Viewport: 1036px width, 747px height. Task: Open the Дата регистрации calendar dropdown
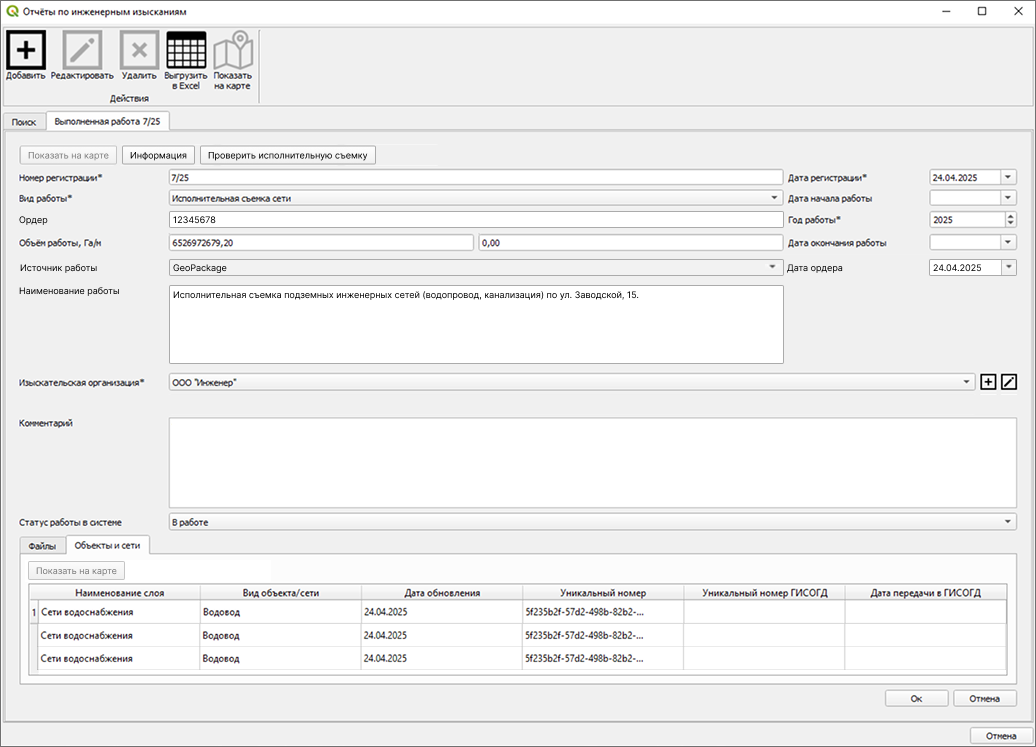coord(1009,177)
